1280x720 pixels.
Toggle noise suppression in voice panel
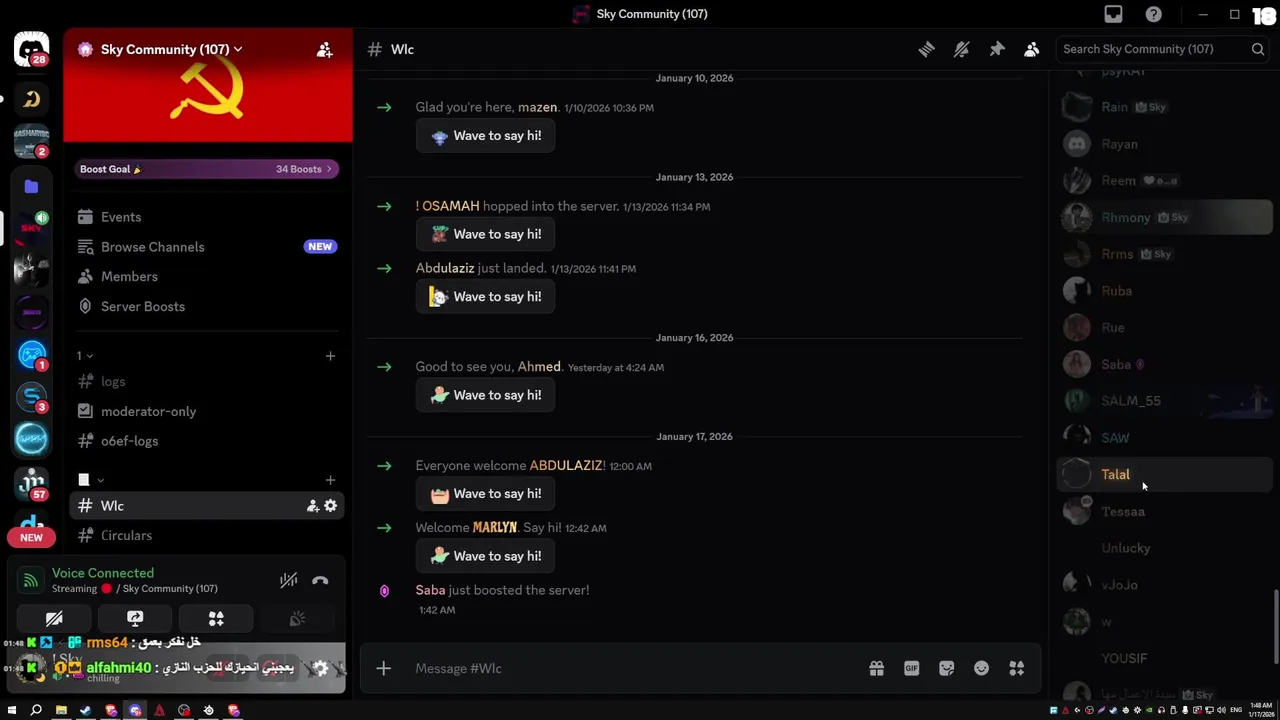tap(288, 580)
